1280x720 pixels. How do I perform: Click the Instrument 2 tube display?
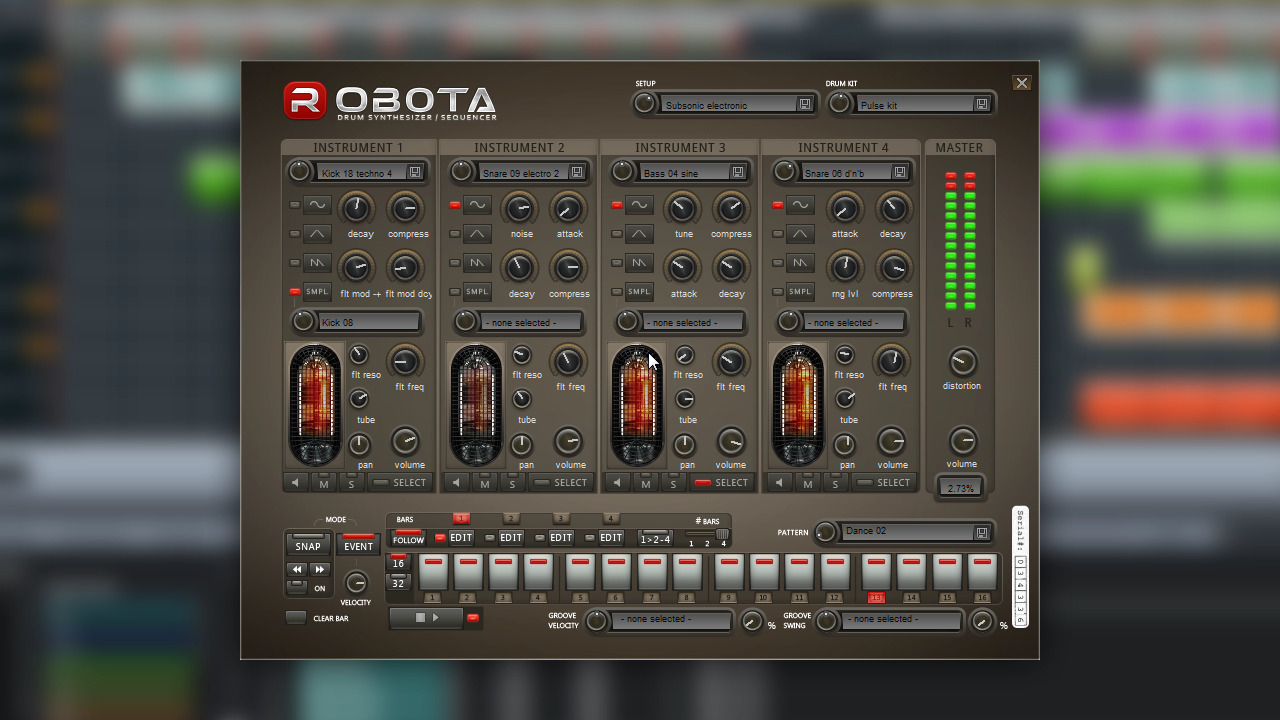pyautogui.click(x=476, y=405)
